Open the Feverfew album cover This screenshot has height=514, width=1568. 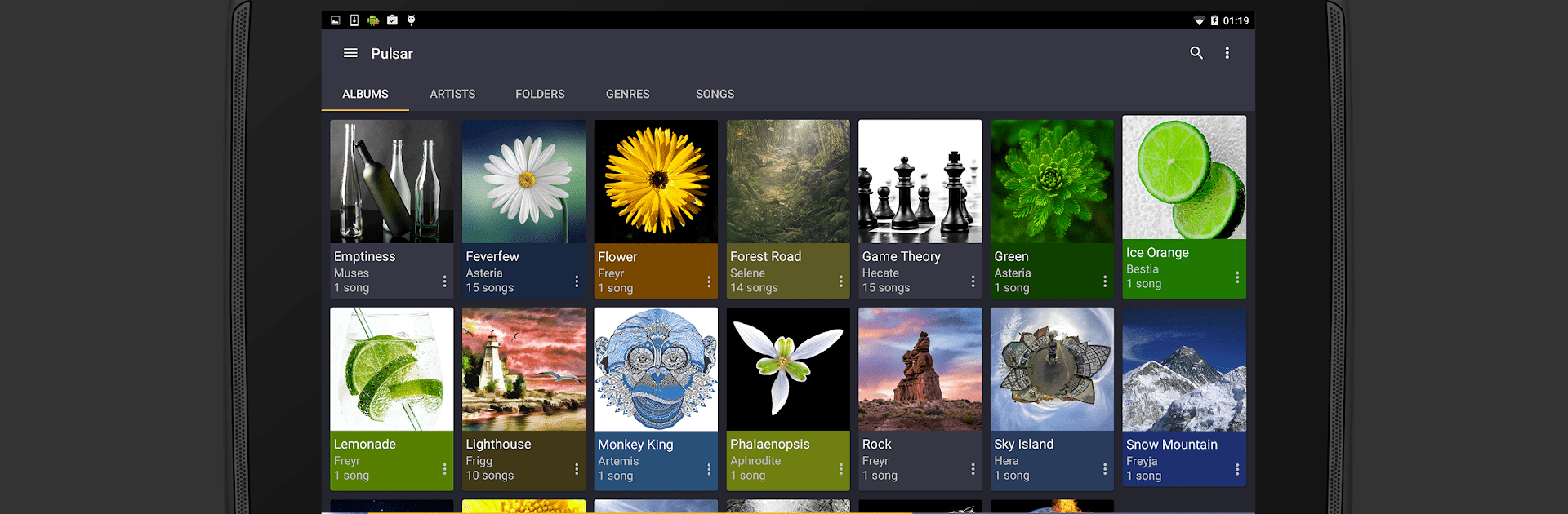(523, 181)
